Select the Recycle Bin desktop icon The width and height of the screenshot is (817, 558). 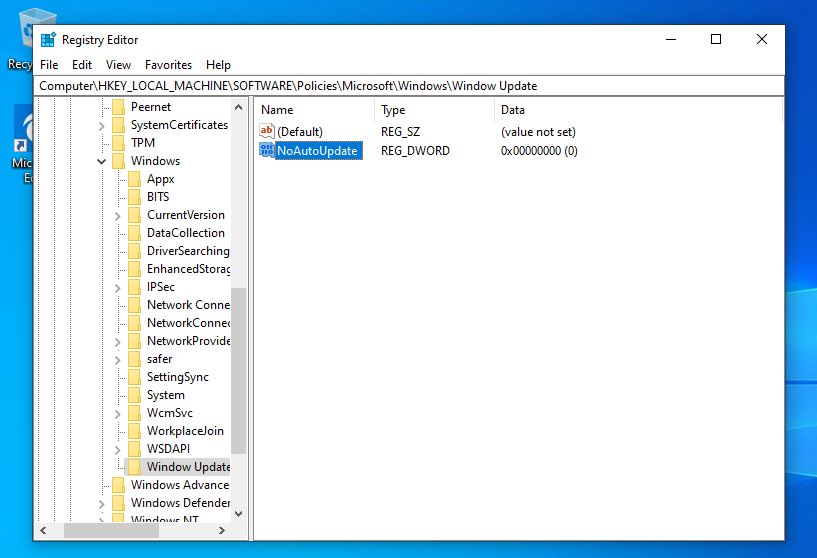pos(20,39)
